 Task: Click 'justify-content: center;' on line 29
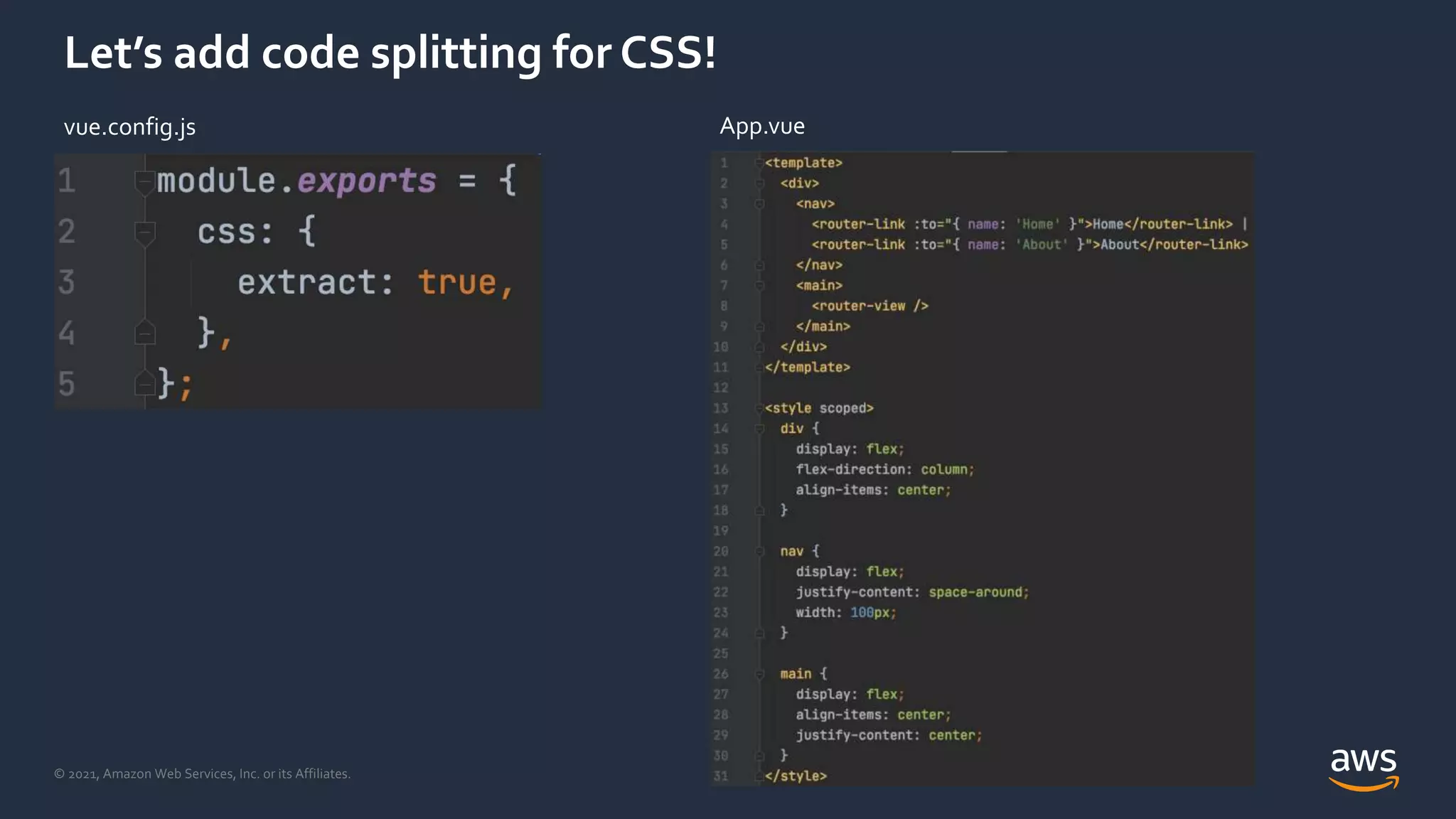coord(889,736)
